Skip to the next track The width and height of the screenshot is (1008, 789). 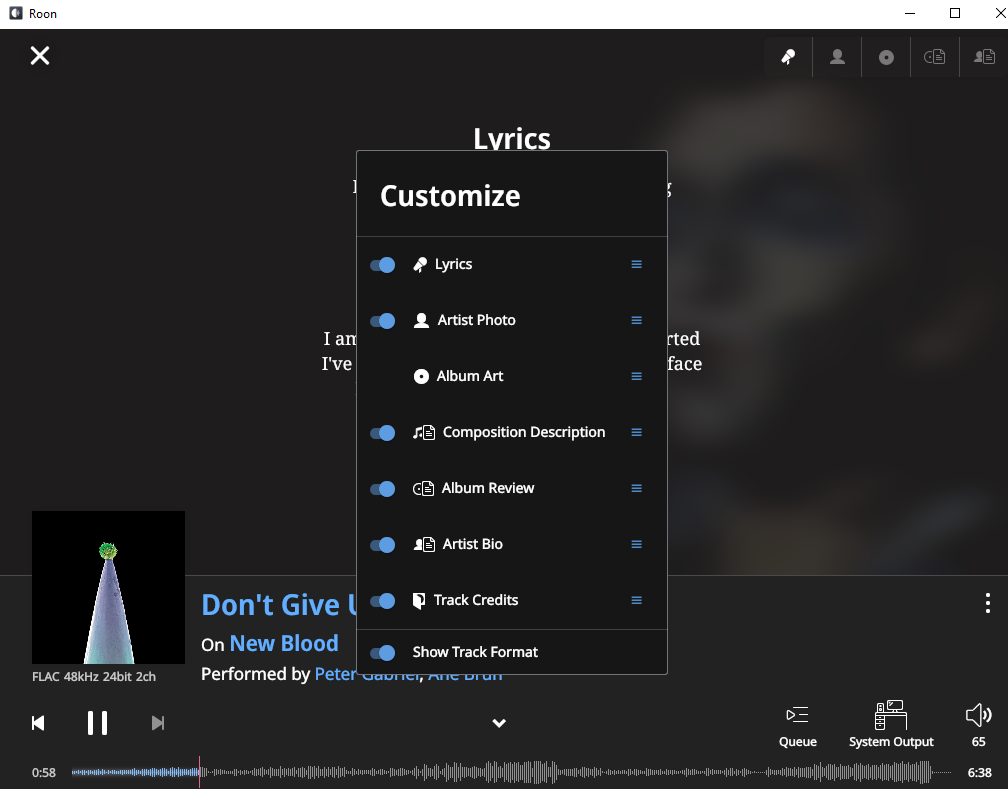click(158, 723)
